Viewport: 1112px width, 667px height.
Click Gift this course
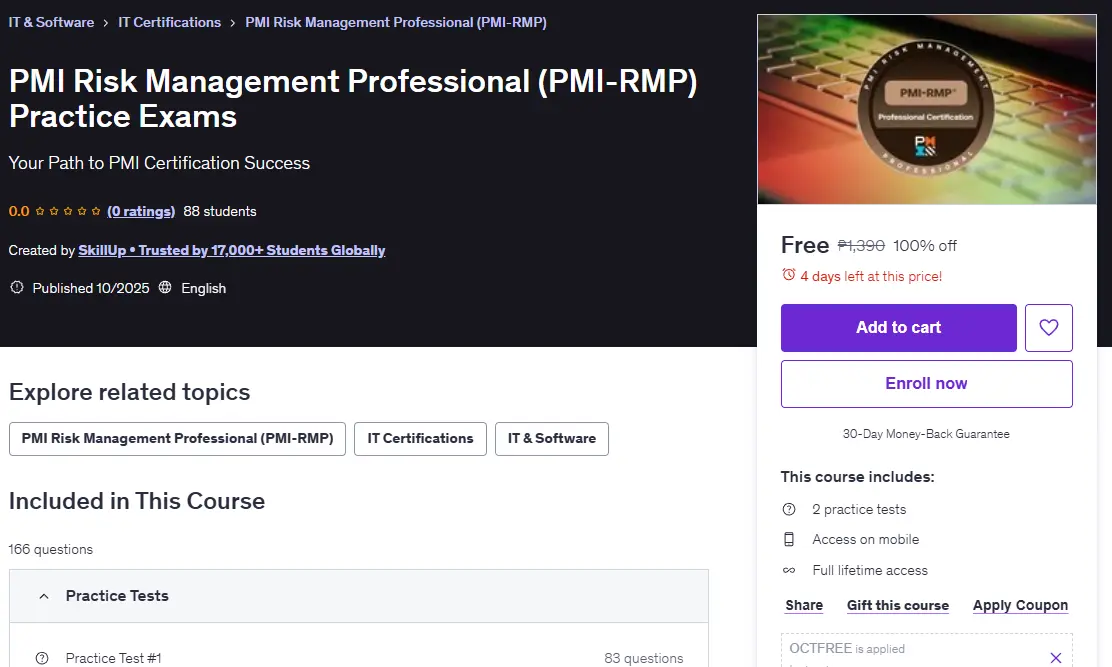[898, 605]
